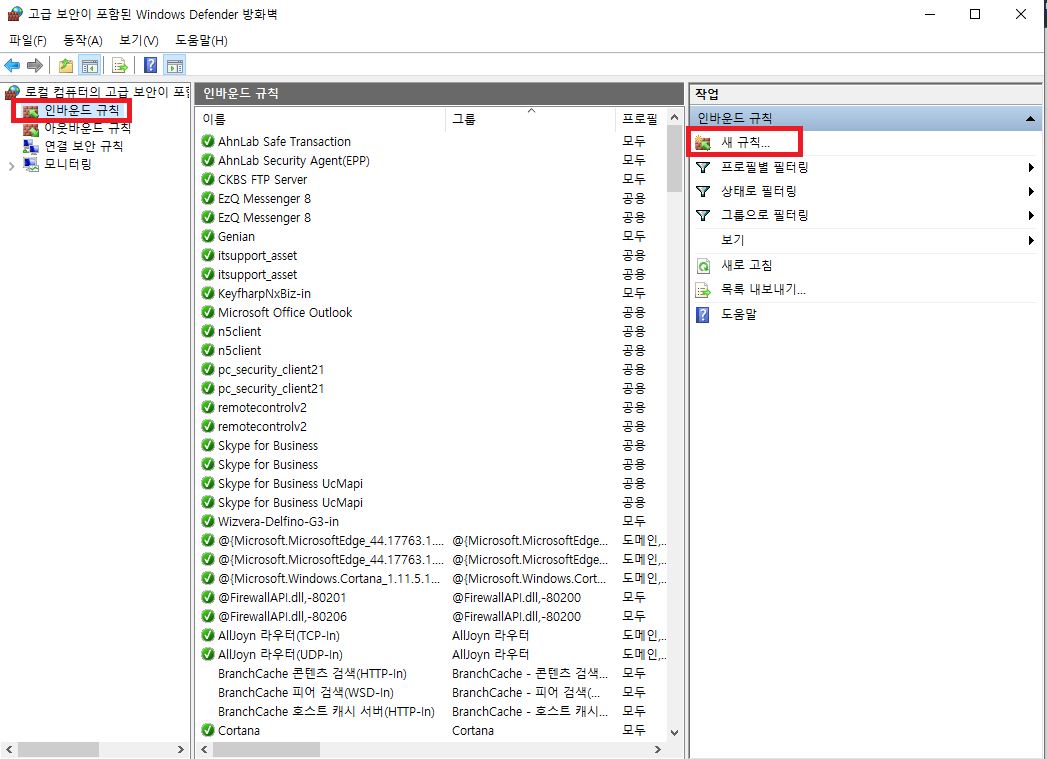
Task: Select the BranchCache 호스트 캐시 서버(HTTP-In) rule
Action: click(x=326, y=711)
